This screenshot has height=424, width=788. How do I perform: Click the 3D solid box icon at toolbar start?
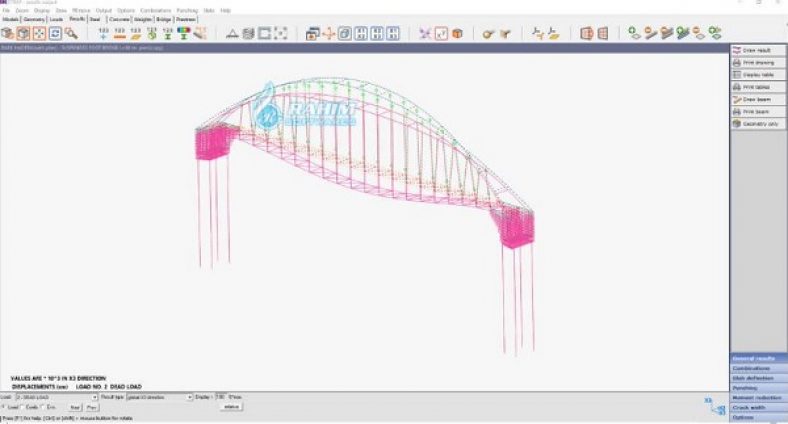coord(7,34)
